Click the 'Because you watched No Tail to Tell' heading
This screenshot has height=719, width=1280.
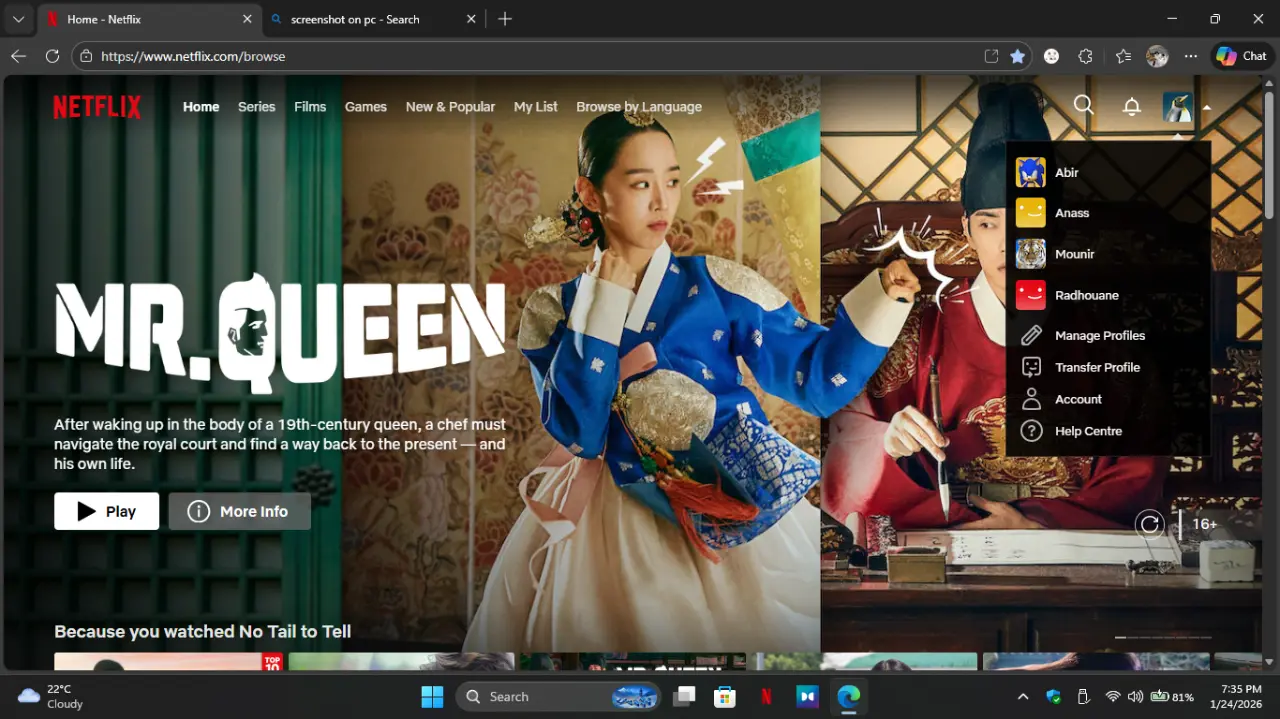(202, 631)
